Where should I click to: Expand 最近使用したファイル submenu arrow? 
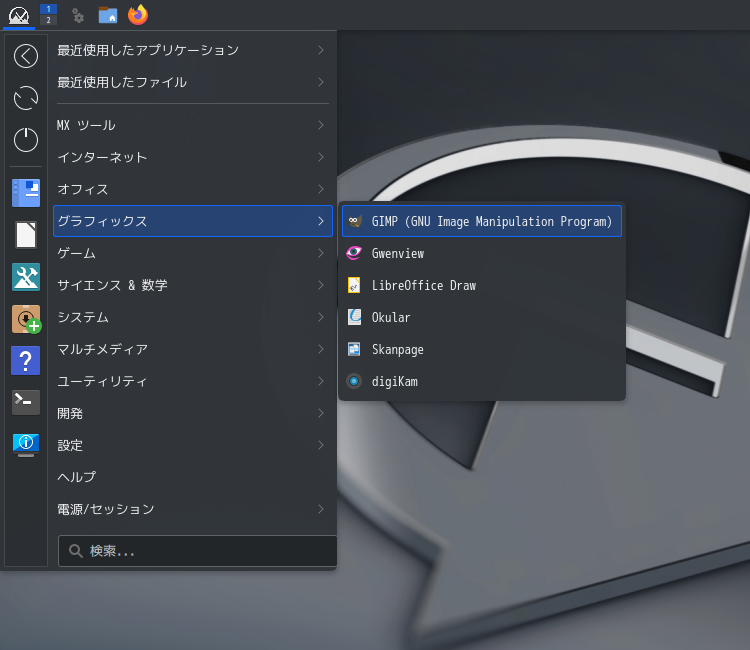tap(321, 82)
